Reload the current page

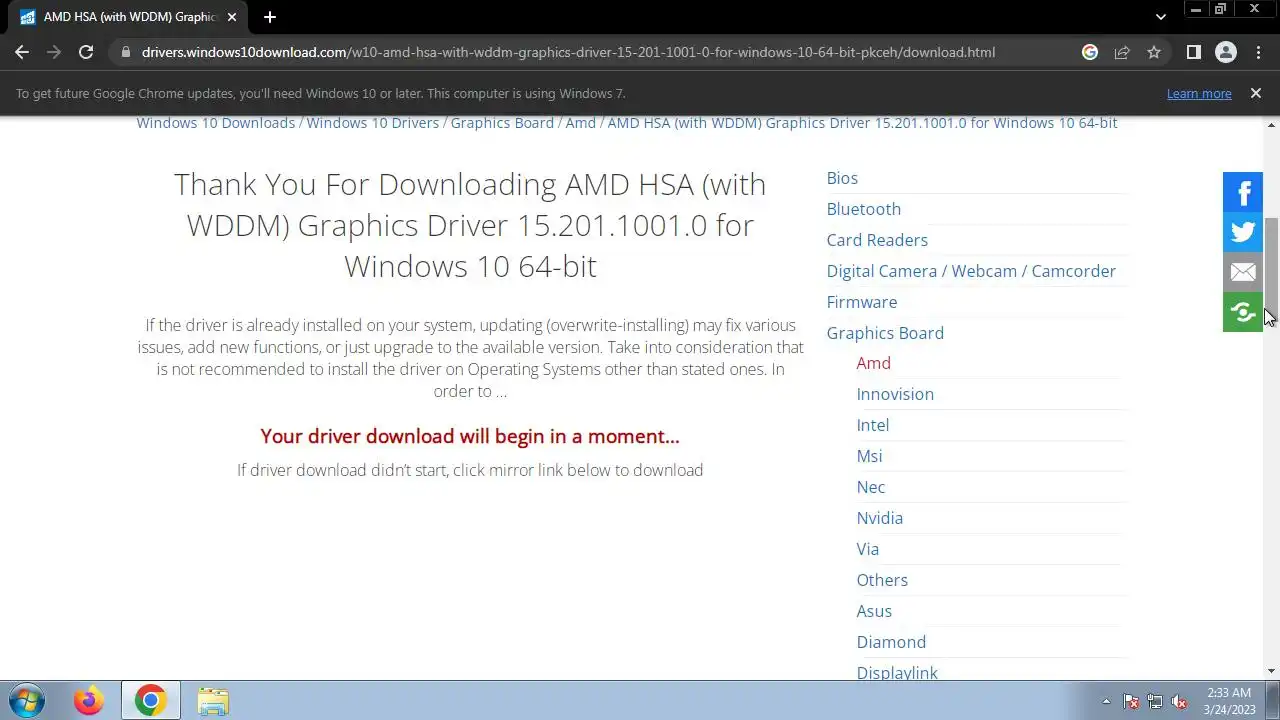point(86,52)
